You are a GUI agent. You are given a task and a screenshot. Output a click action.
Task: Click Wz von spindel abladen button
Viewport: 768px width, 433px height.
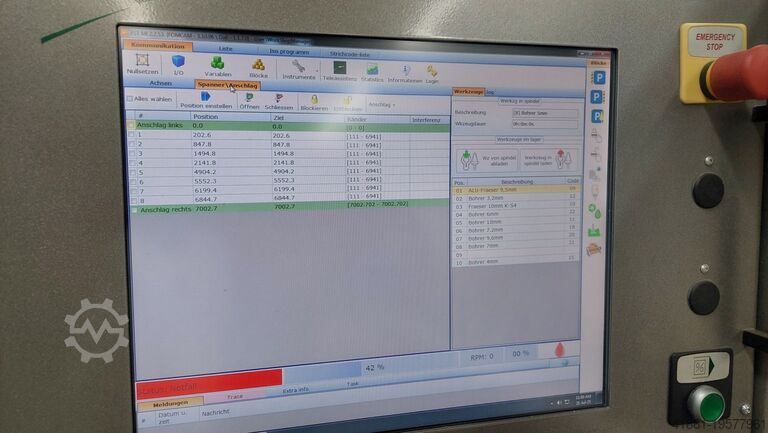tap(483, 159)
